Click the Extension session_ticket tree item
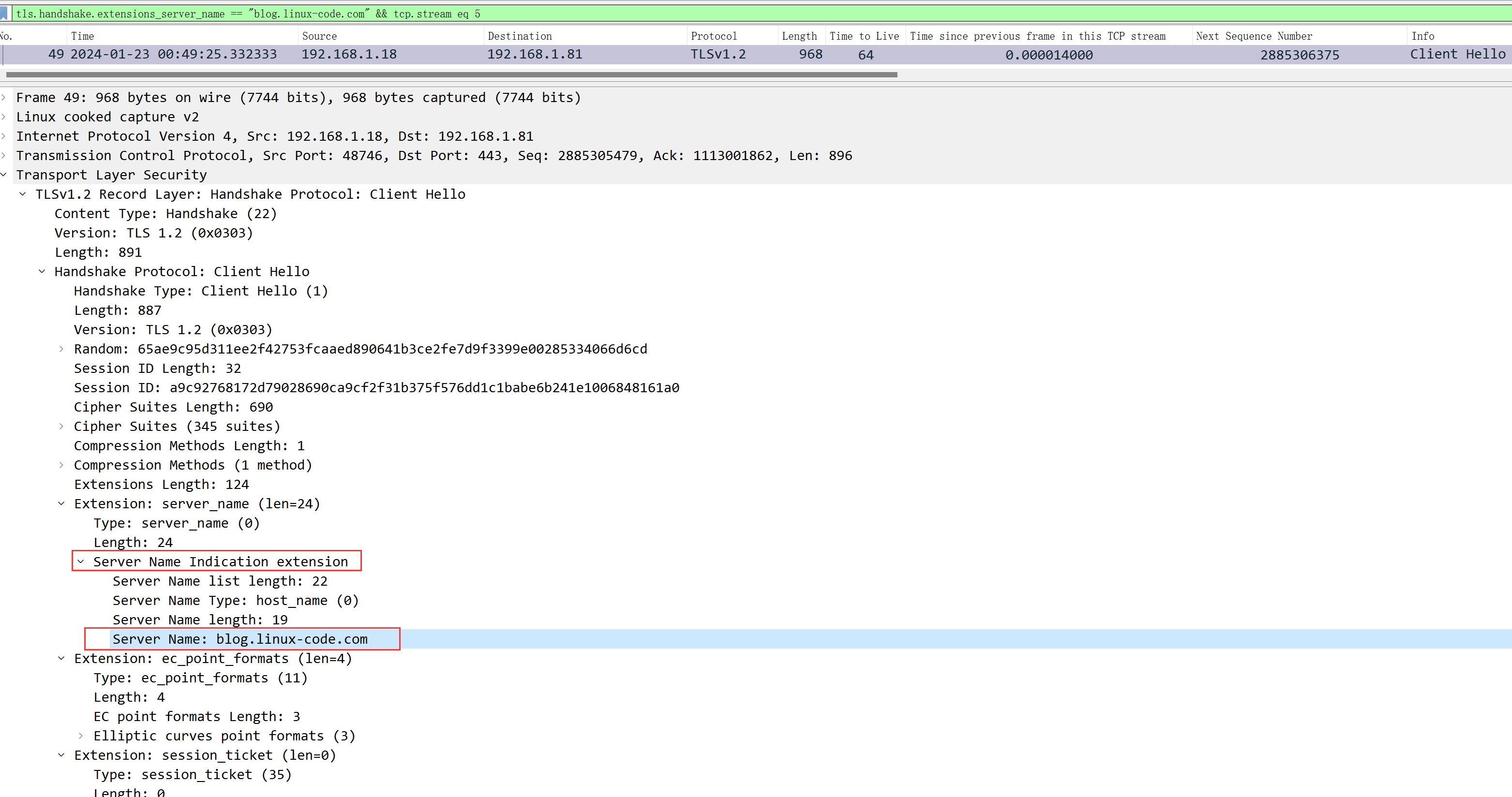Image resolution: width=1512 pixels, height=797 pixels. tap(205, 755)
